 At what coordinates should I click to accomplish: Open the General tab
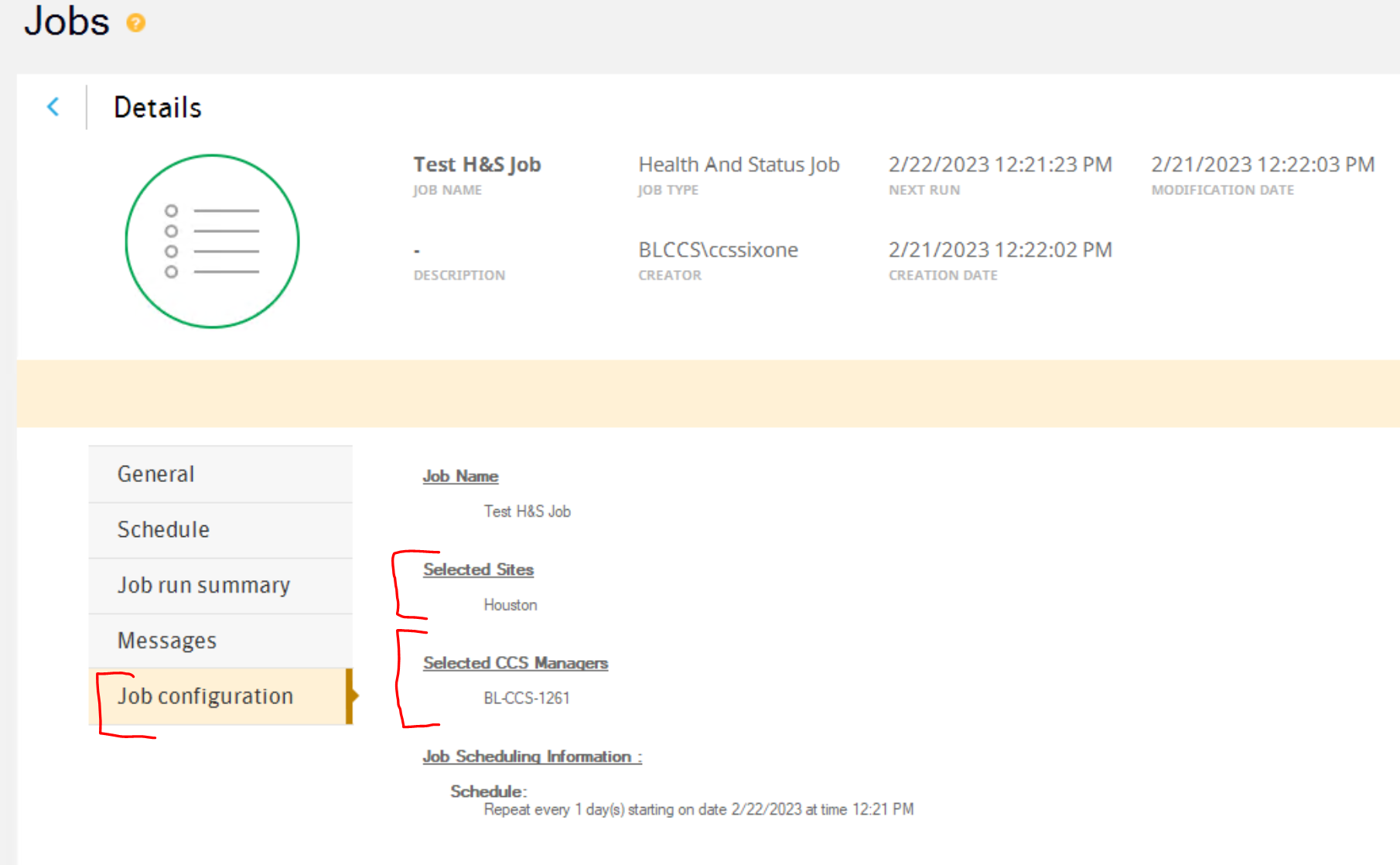pos(220,474)
